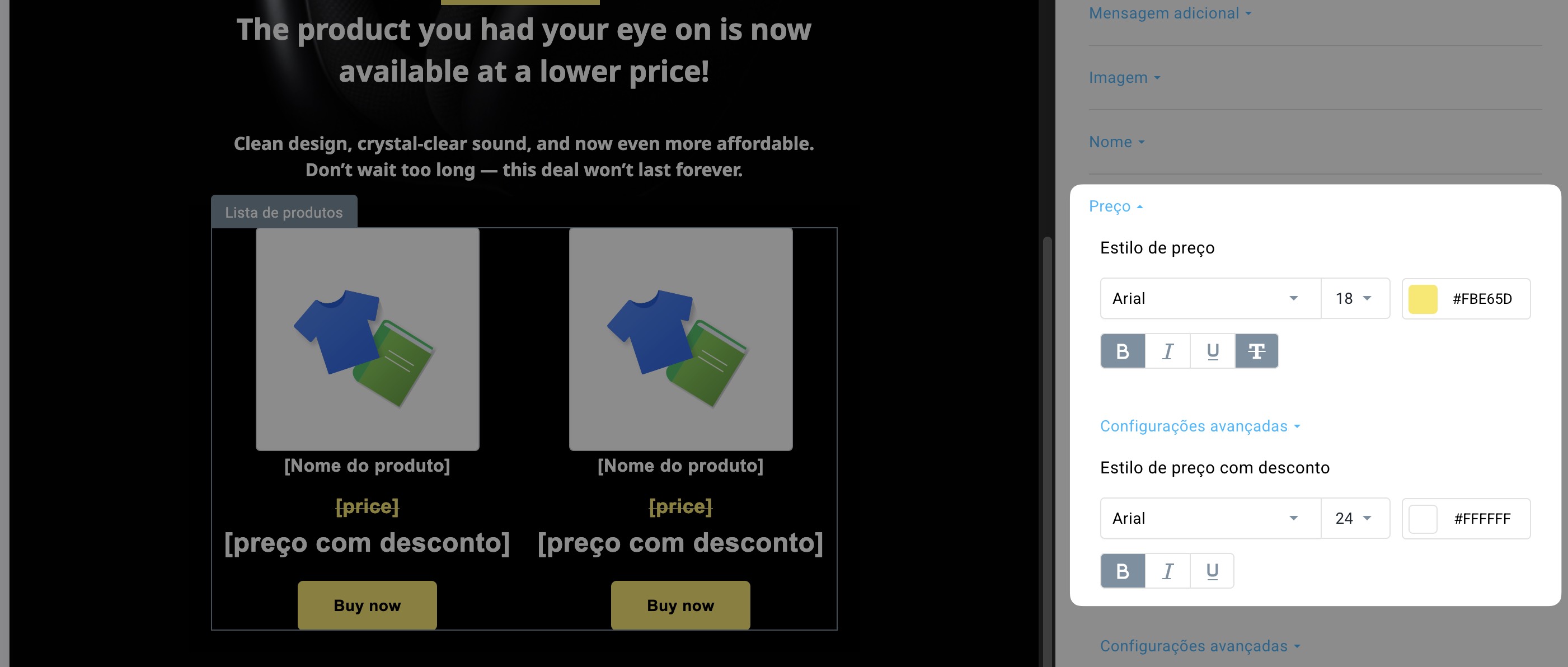
Task: Open price font size 18 dropdown
Action: point(1355,298)
